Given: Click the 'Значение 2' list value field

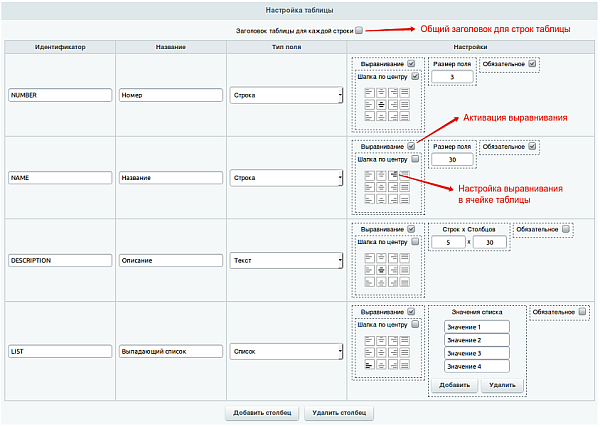Looking at the screenshot, I should 476,340.
